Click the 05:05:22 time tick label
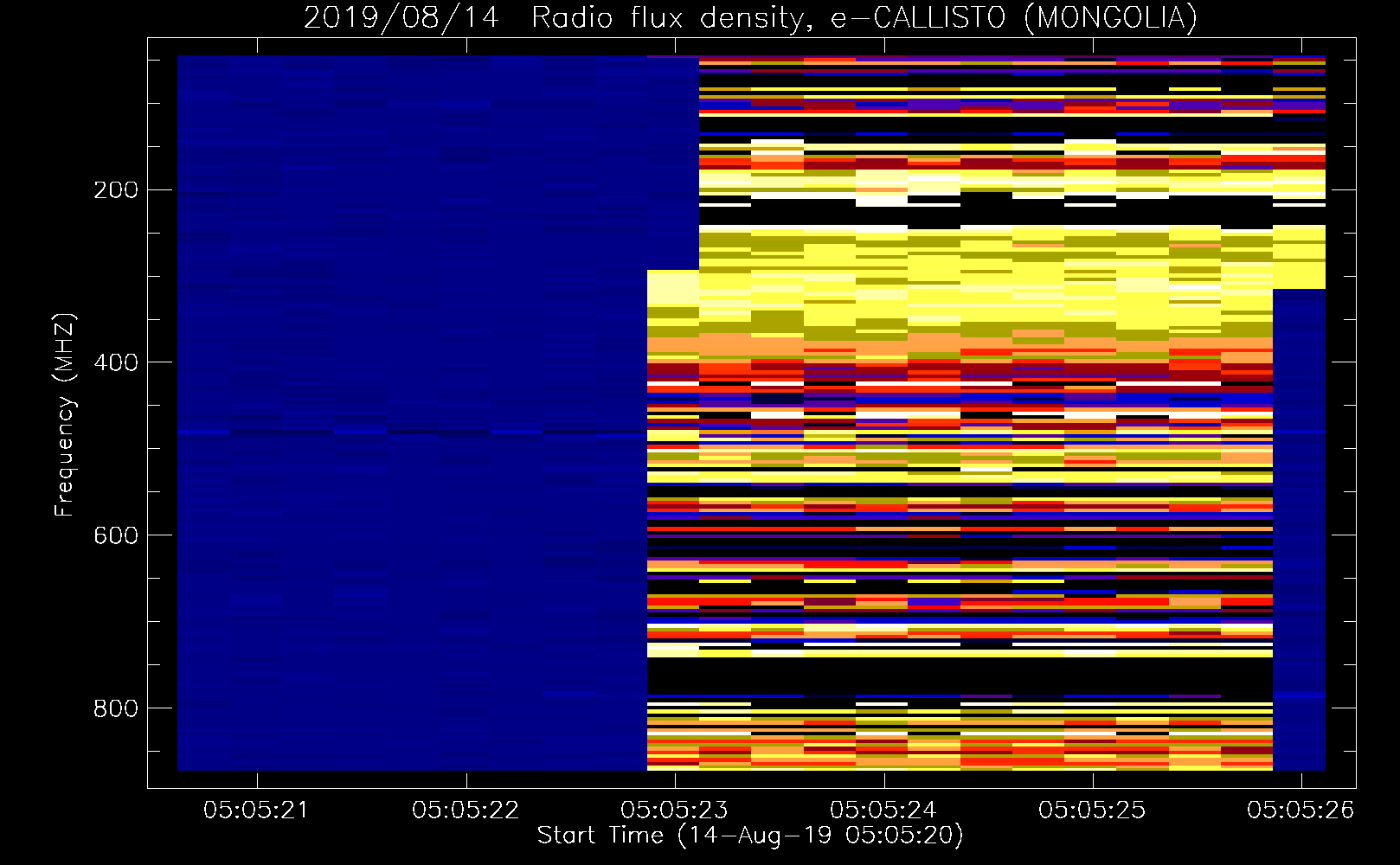This screenshot has height=865, width=1400. click(466, 810)
